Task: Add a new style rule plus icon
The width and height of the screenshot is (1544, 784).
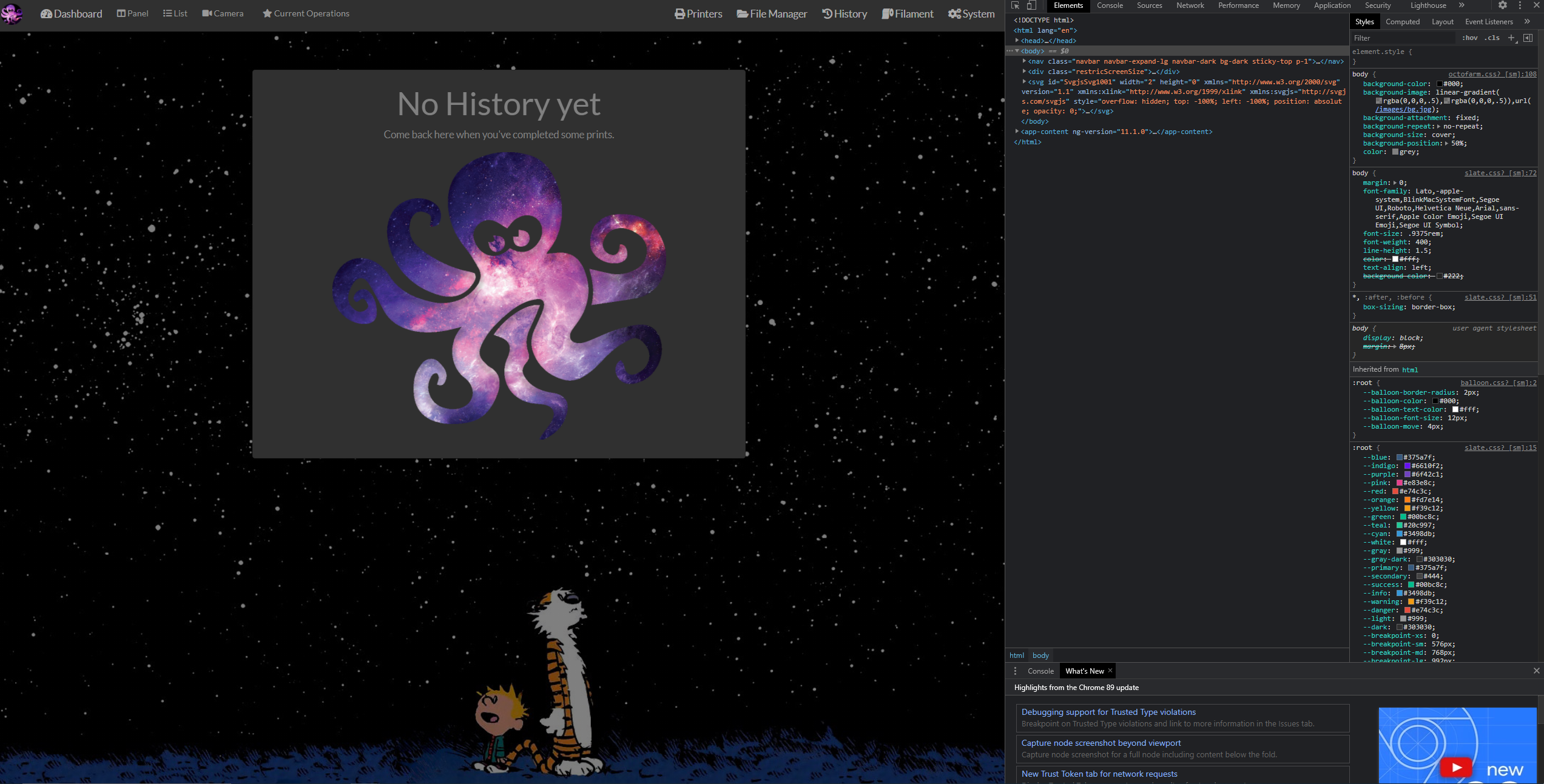Action: pos(1511,38)
